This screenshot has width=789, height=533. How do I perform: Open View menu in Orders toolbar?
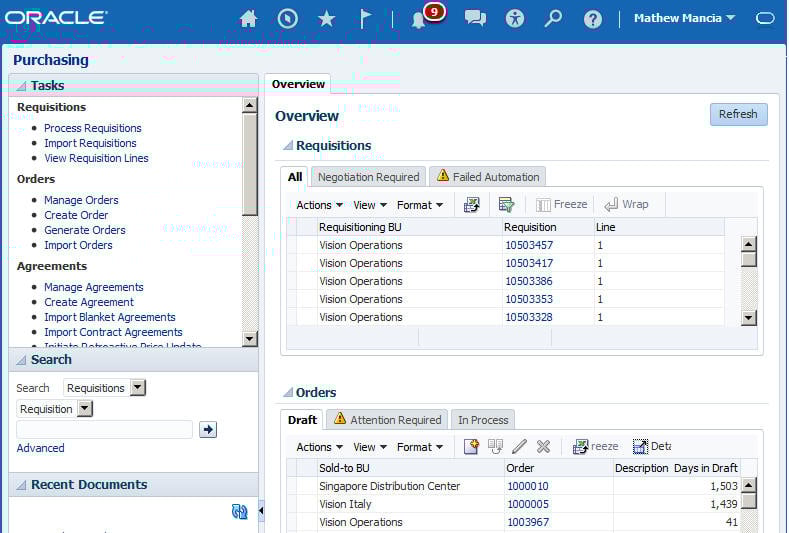(x=370, y=447)
